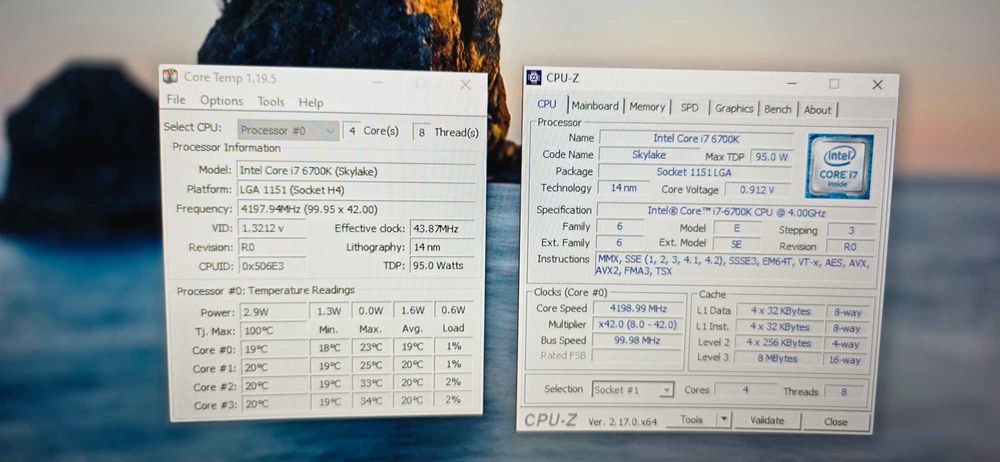Click the Max TDP value 95.0 W
The image size is (1000, 462).
pyautogui.click(x=770, y=156)
